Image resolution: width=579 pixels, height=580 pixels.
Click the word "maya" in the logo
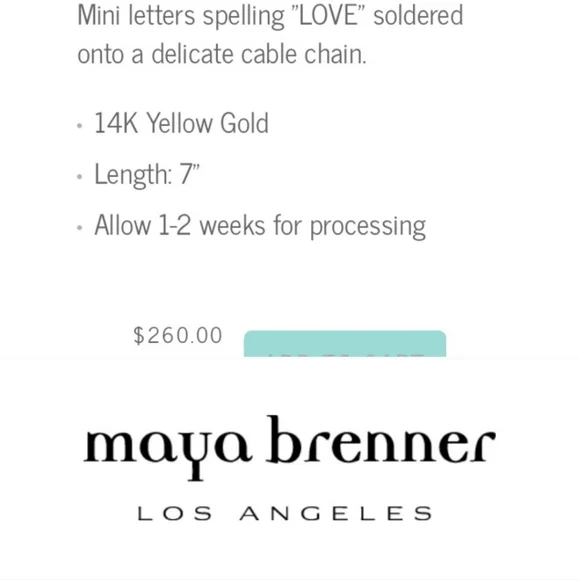pyautogui.click(x=168, y=448)
